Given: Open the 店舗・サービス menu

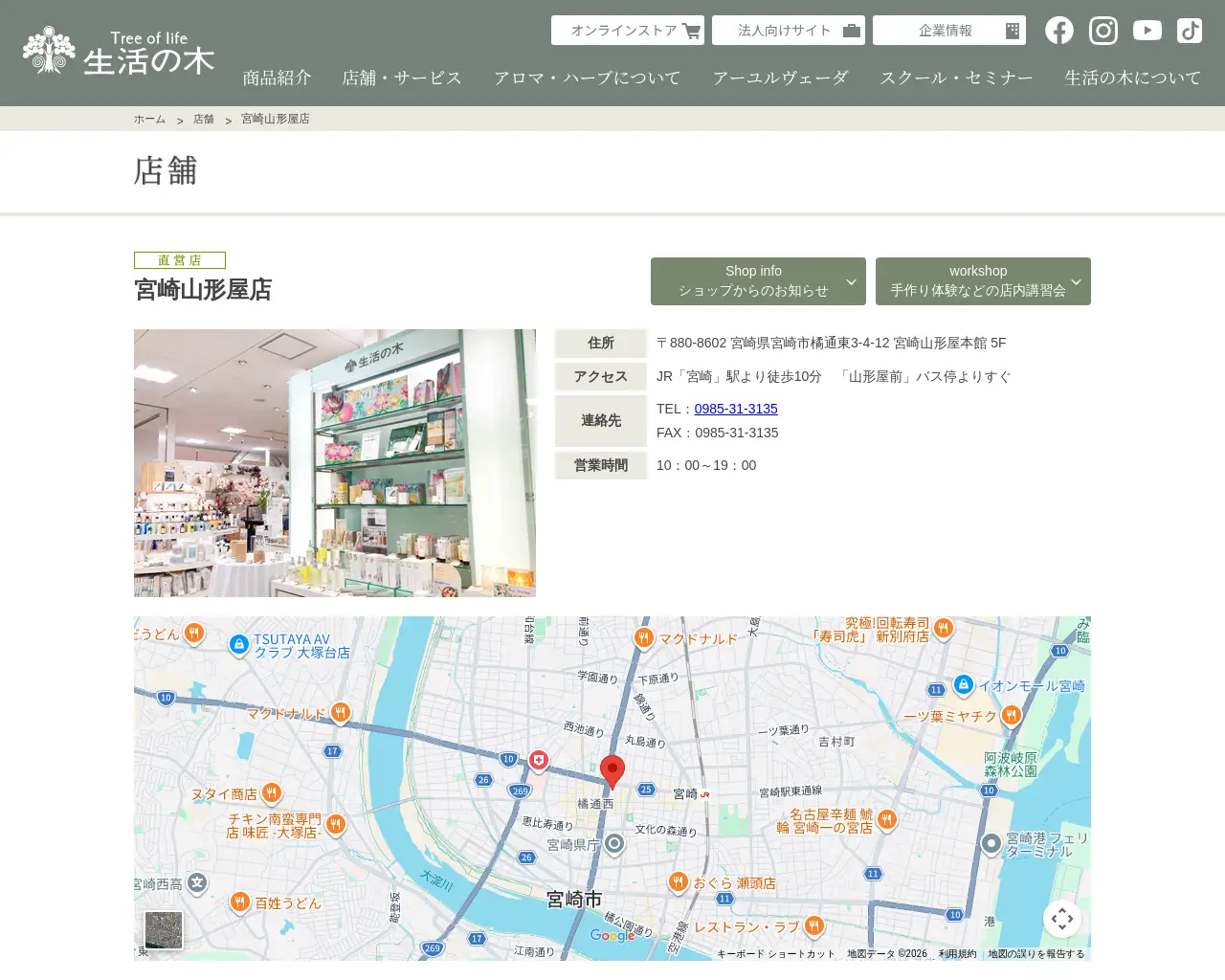Looking at the screenshot, I should pos(403,78).
